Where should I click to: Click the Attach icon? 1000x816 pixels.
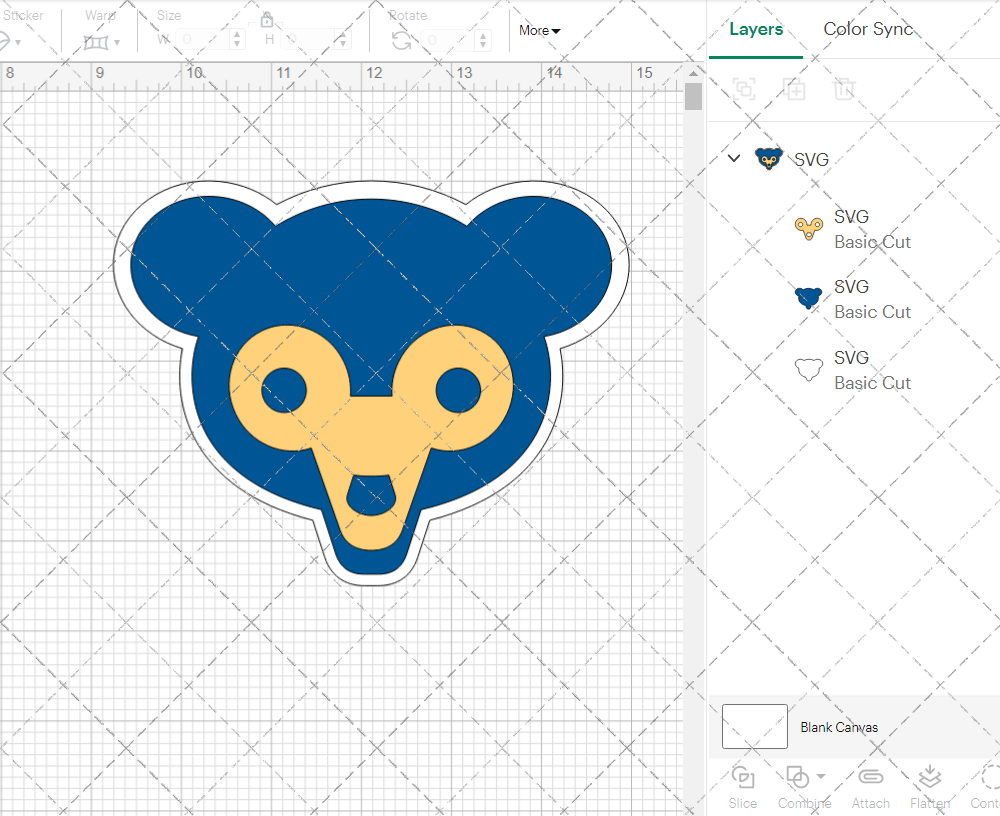(x=870, y=778)
